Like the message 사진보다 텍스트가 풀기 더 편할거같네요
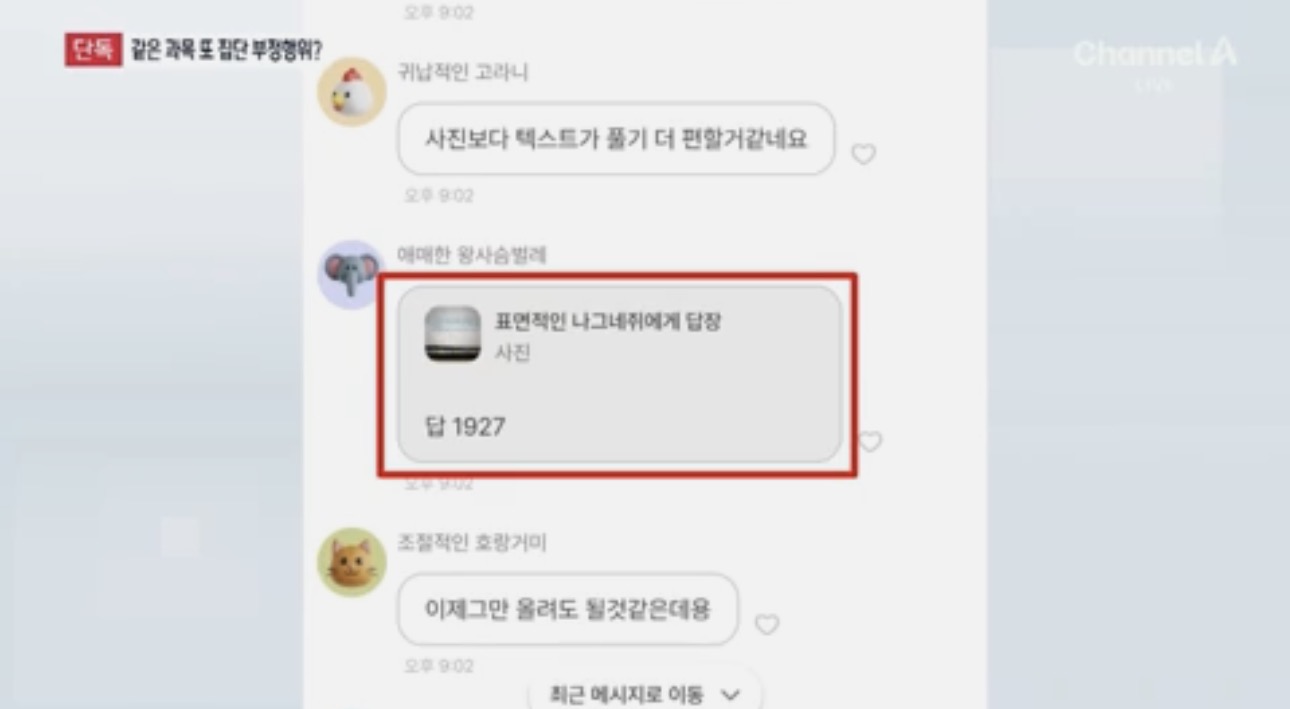 [x=863, y=154]
